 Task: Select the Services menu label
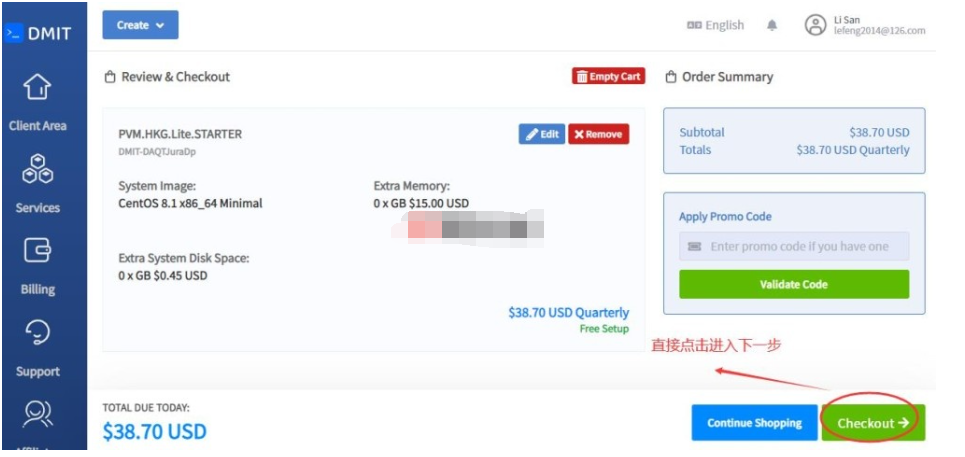tap(38, 208)
